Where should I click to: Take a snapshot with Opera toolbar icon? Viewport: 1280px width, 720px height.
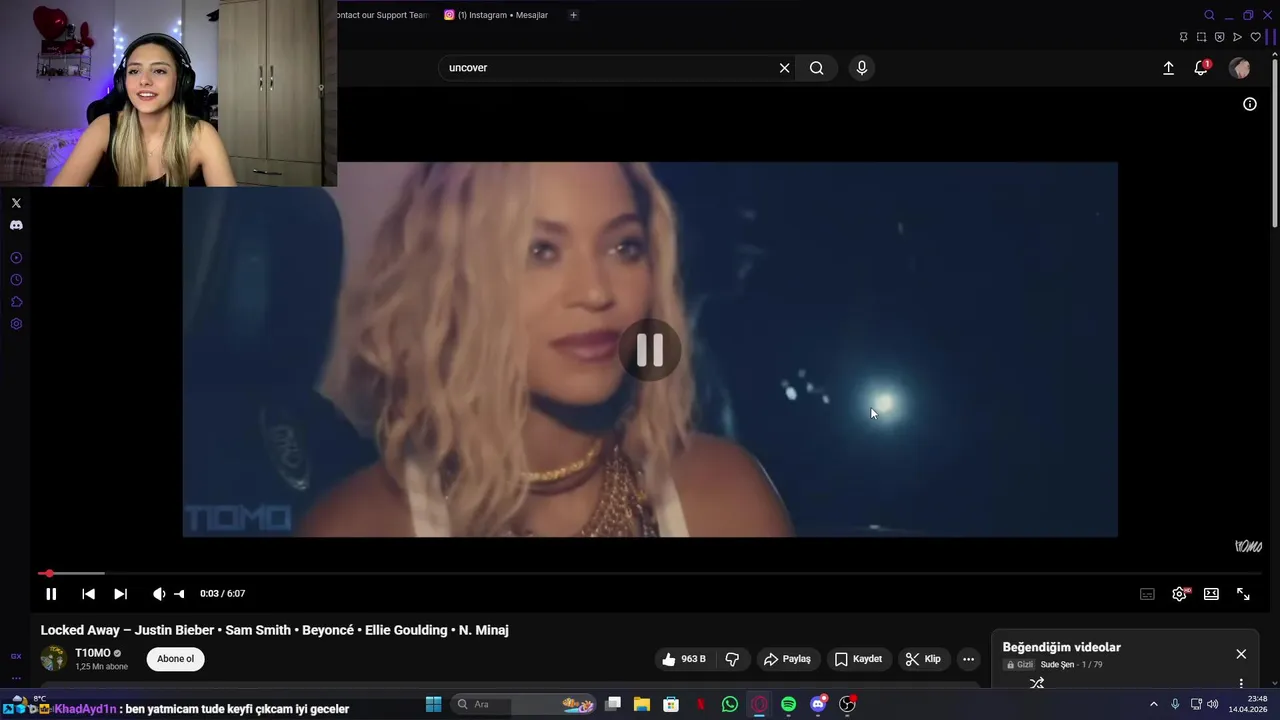pos(1201,37)
